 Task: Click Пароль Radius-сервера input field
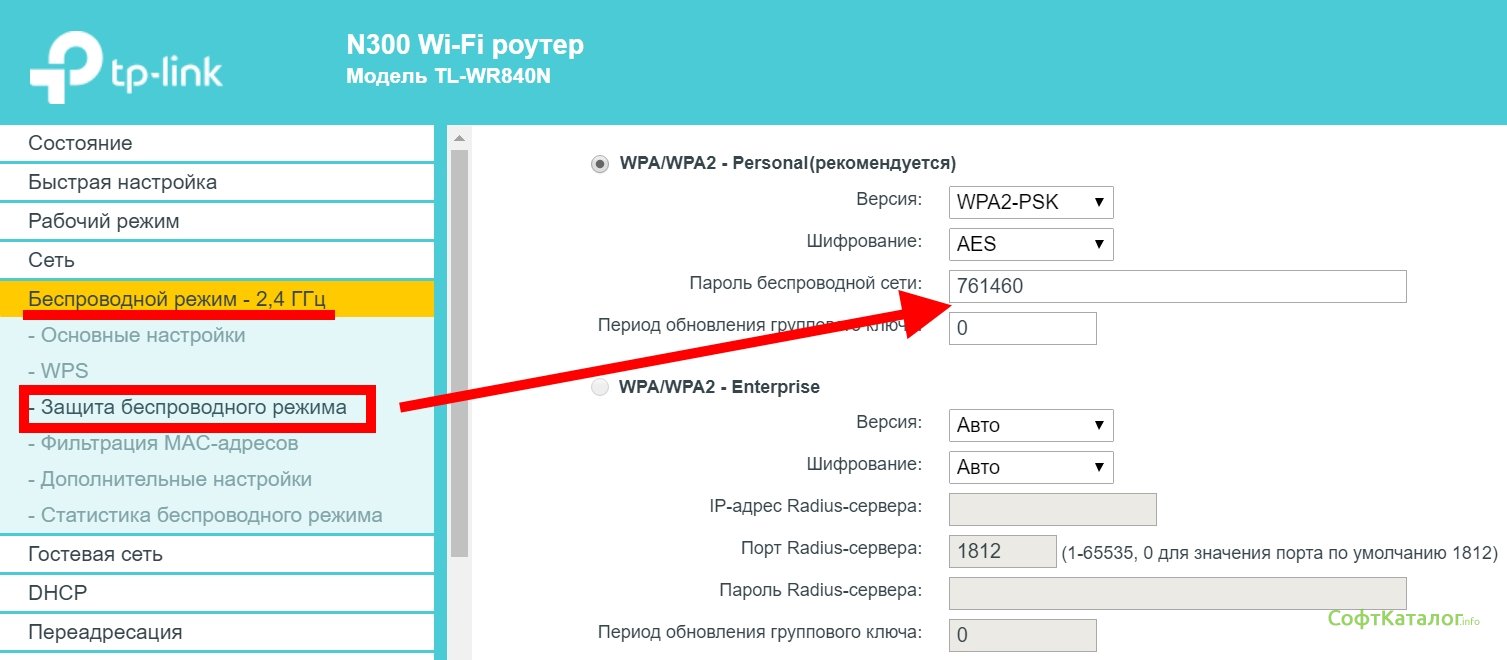point(1177,593)
